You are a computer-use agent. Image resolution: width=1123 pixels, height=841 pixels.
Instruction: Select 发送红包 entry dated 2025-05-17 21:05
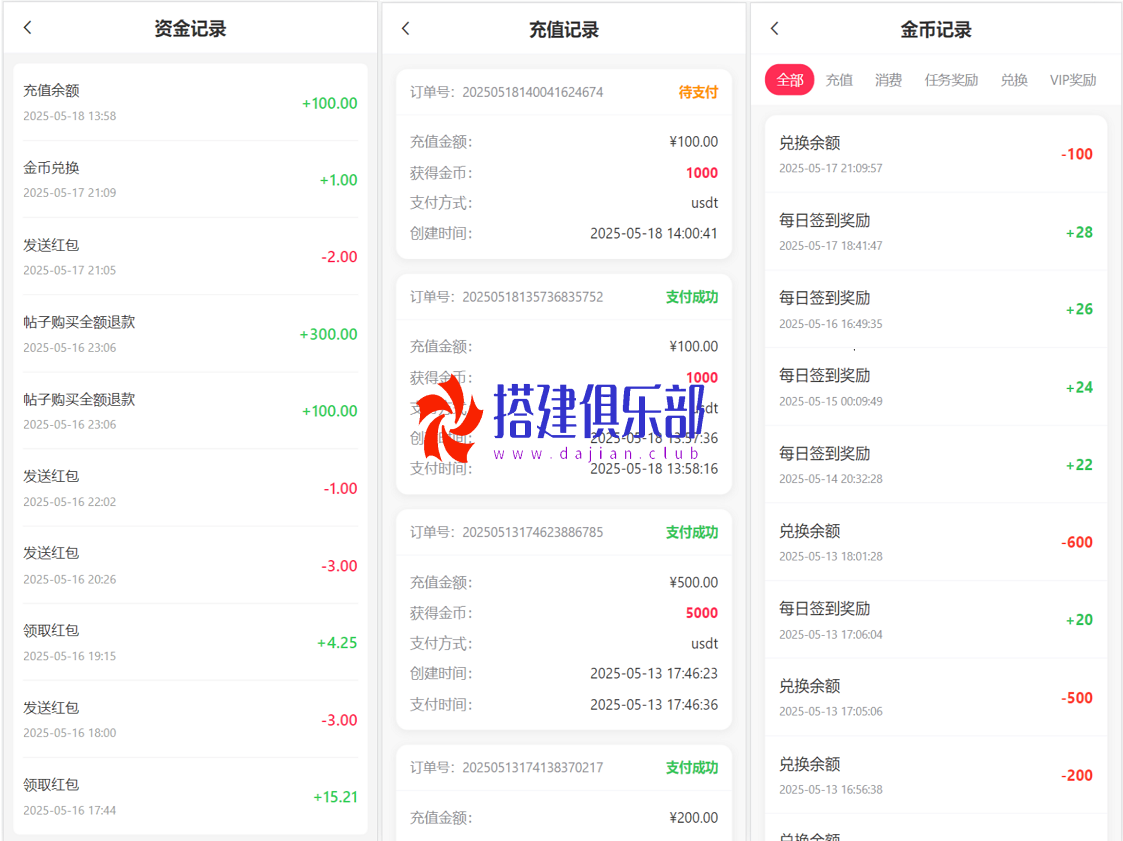(x=191, y=256)
